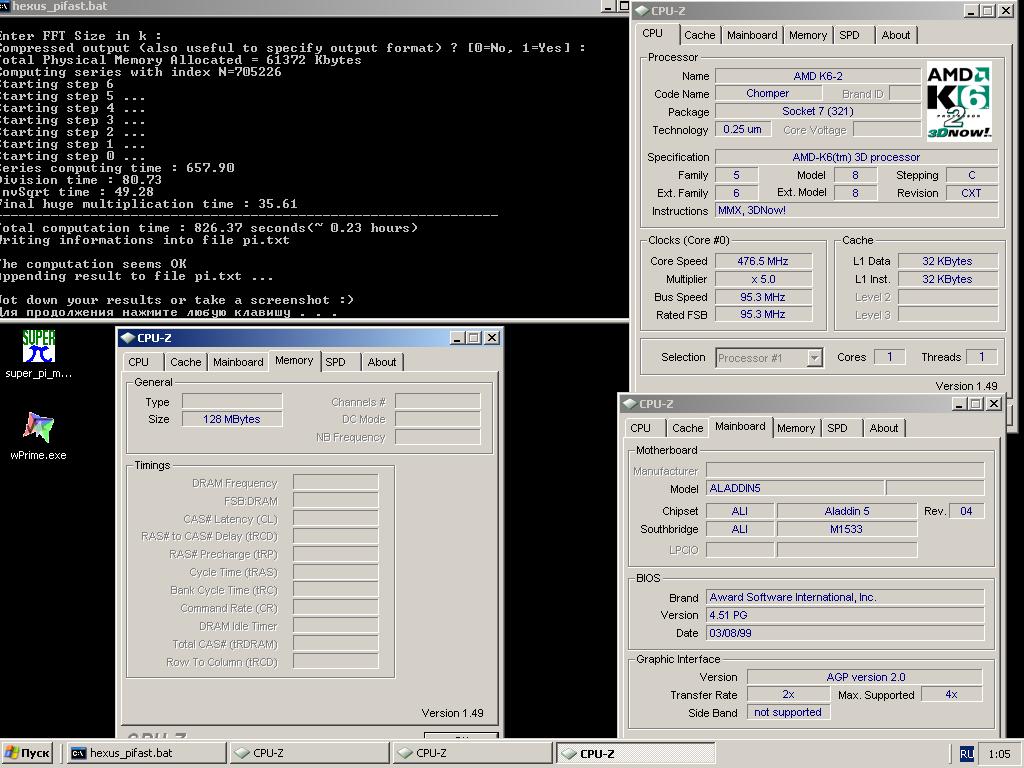Viewport: 1024px width, 768px height.
Task: Click the AMD-K6(tm) 3D processor specification
Action: point(856,157)
